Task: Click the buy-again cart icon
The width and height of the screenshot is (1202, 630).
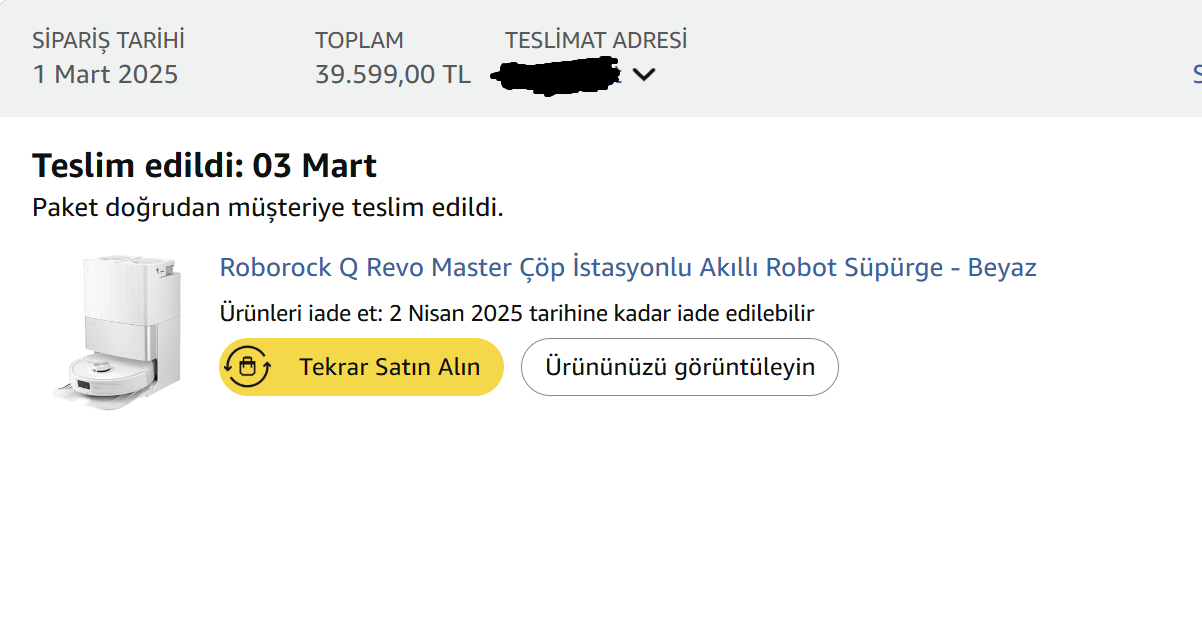Action: [247, 367]
